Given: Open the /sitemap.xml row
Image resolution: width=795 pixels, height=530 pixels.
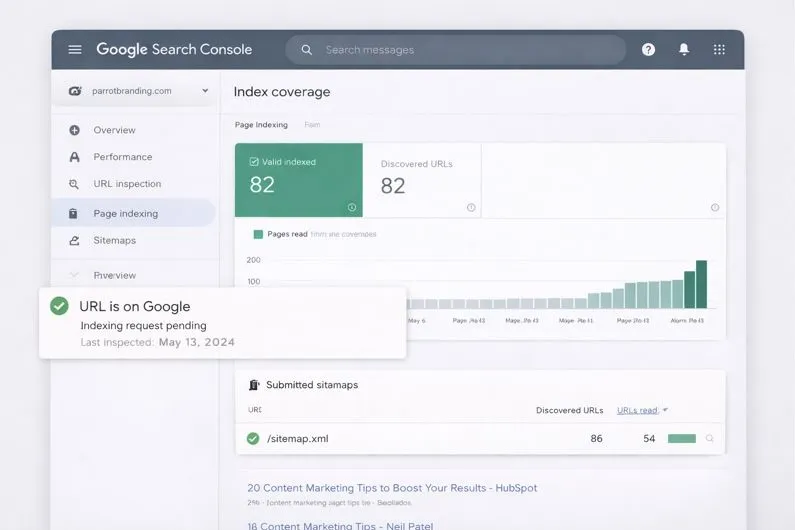Looking at the screenshot, I should (x=480, y=439).
